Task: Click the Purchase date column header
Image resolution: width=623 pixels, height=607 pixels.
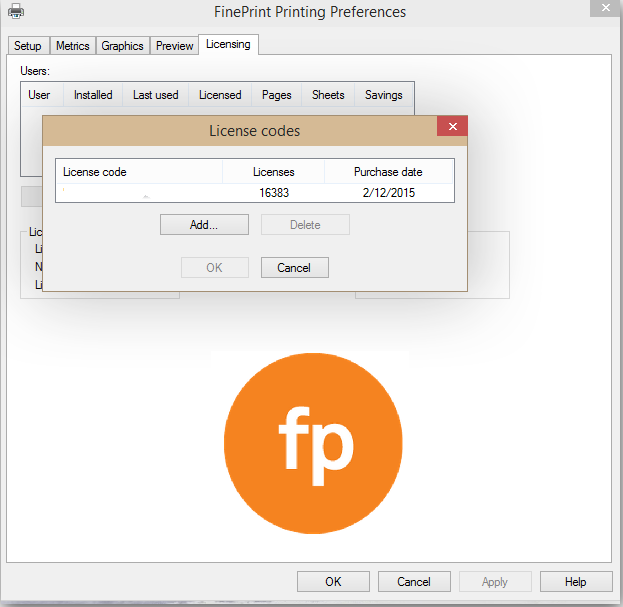Action: tap(389, 172)
